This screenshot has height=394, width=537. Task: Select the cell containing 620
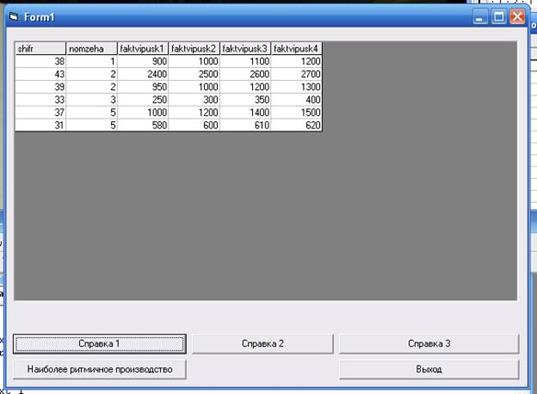(297, 125)
